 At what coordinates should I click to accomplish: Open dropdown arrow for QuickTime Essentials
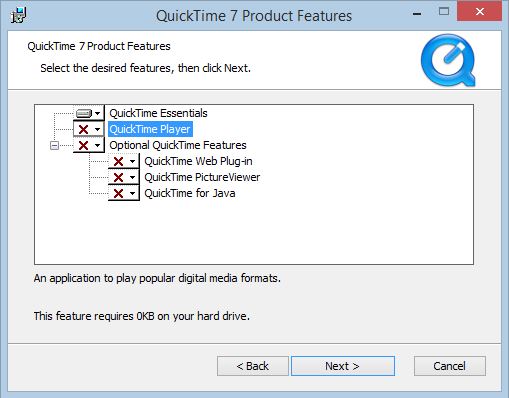(97, 113)
